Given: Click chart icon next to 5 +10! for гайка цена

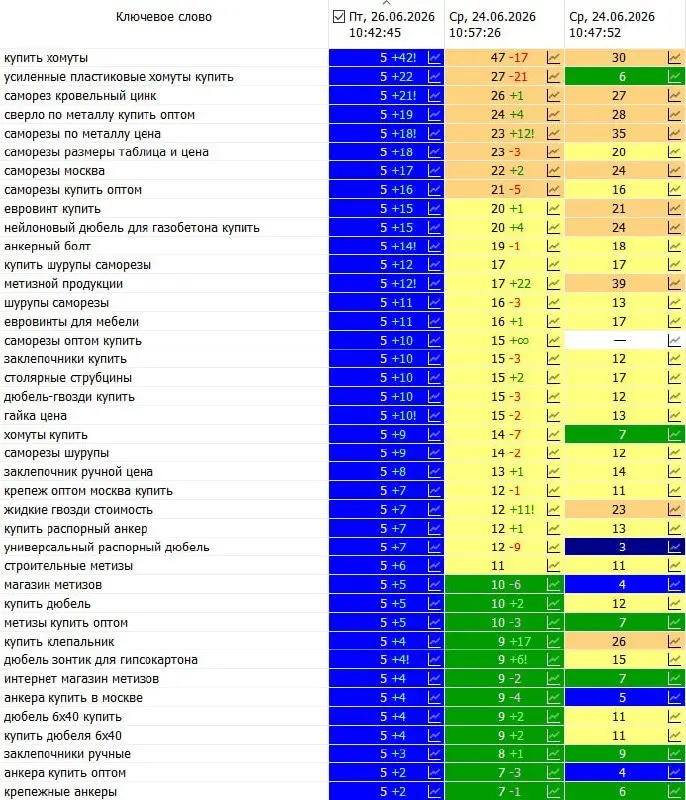Looking at the screenshot, I should pos(434,415).
